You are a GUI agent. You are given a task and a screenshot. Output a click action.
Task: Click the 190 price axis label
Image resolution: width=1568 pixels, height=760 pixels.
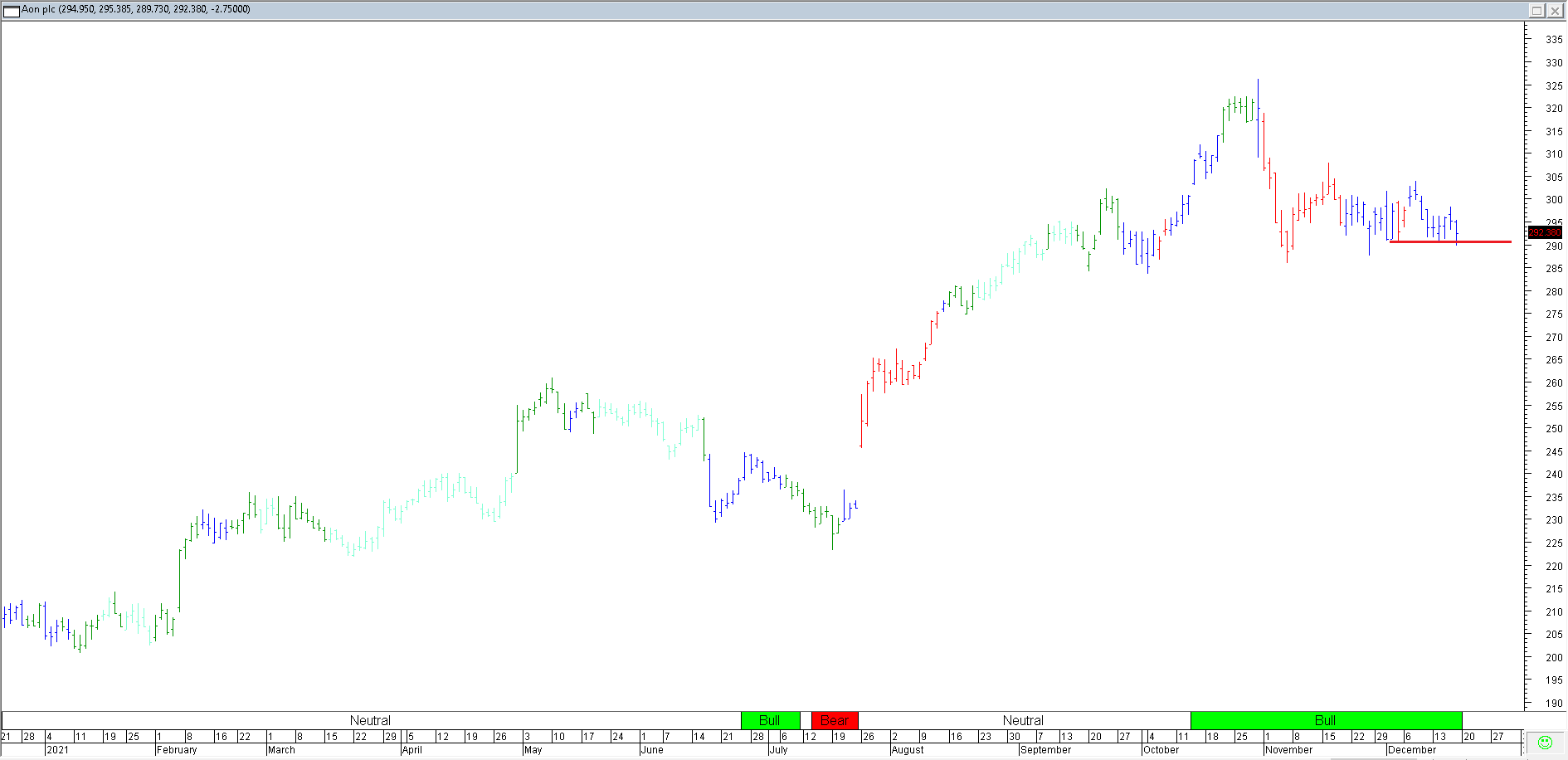[x=1554, y=704]
